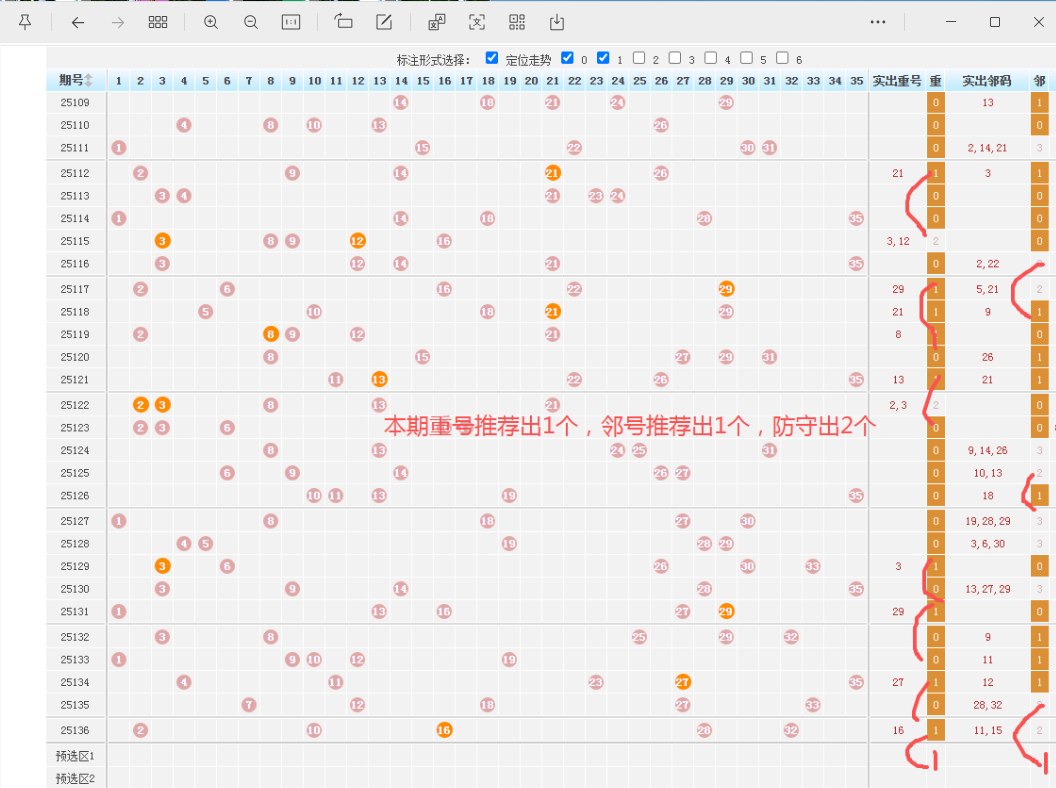Enable the checkbox labeled 2

tap(639, 58)
